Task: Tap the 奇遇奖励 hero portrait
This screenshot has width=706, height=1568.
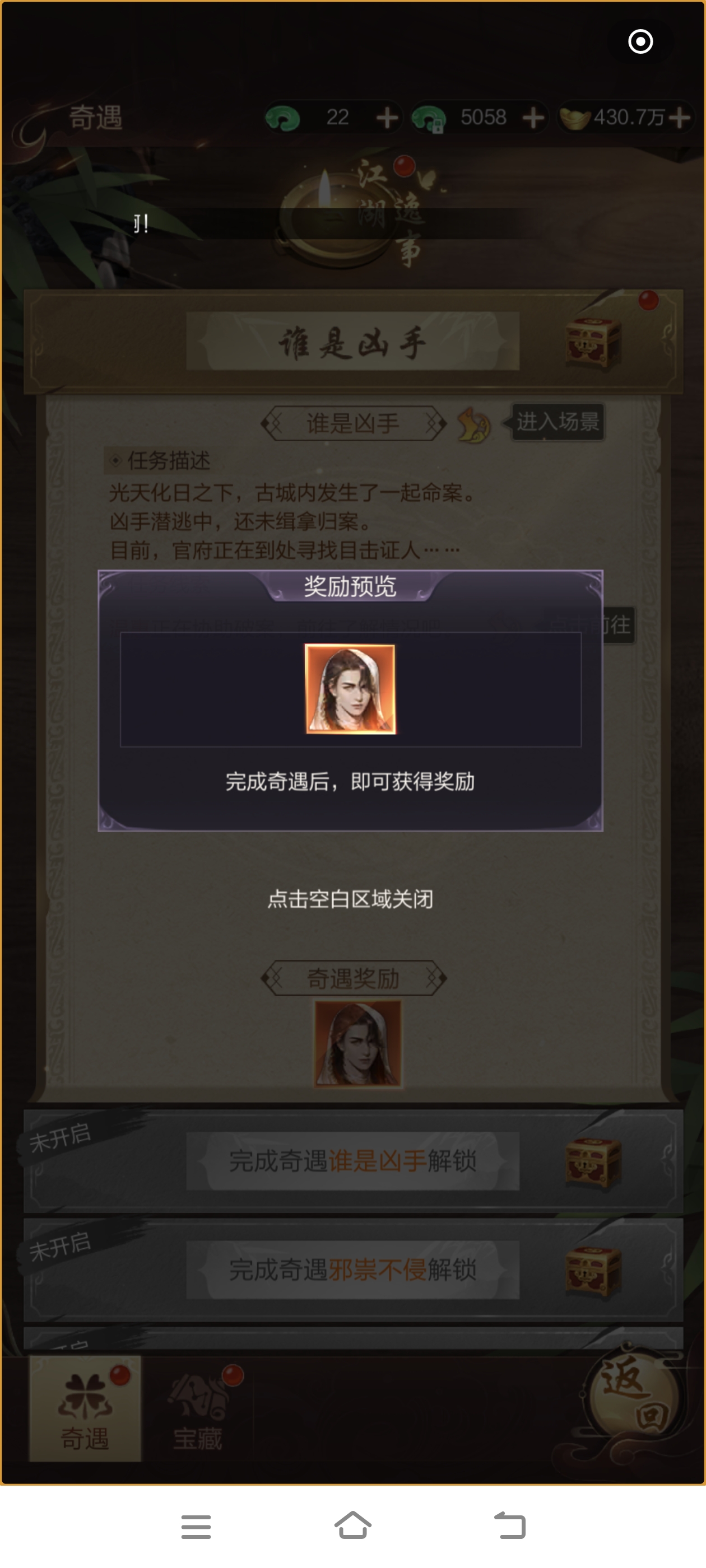Action: point(357,1043)
